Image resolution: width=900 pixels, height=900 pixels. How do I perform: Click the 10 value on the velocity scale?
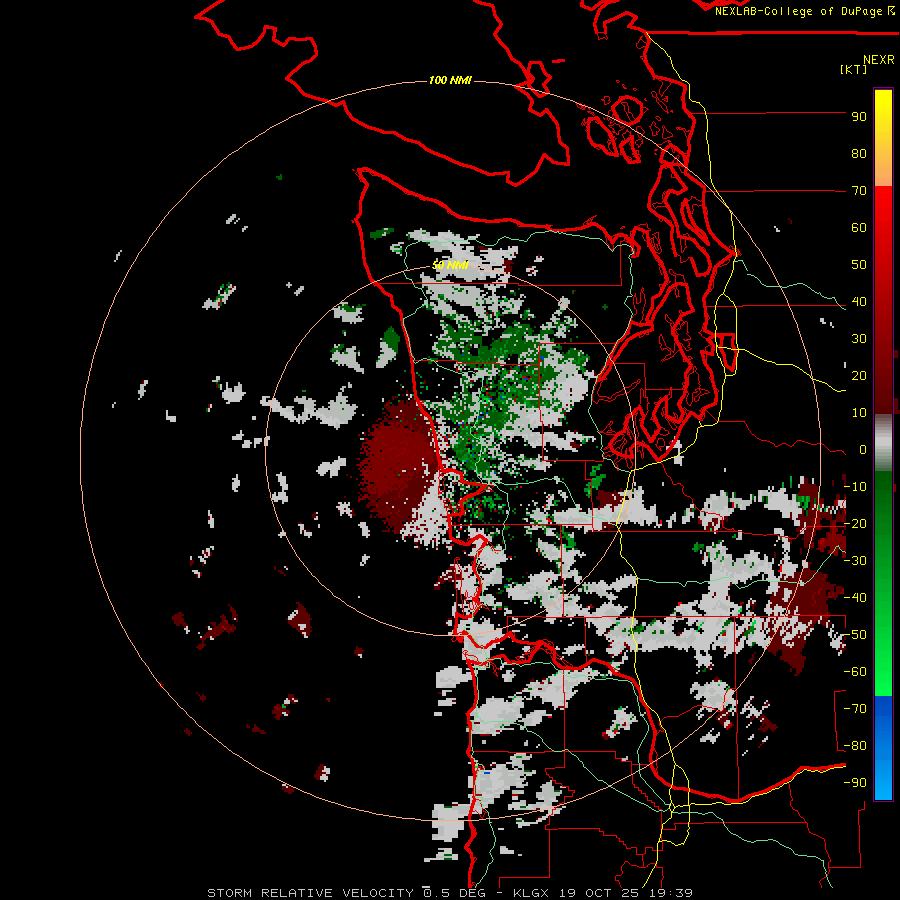[x=859, y=413]
